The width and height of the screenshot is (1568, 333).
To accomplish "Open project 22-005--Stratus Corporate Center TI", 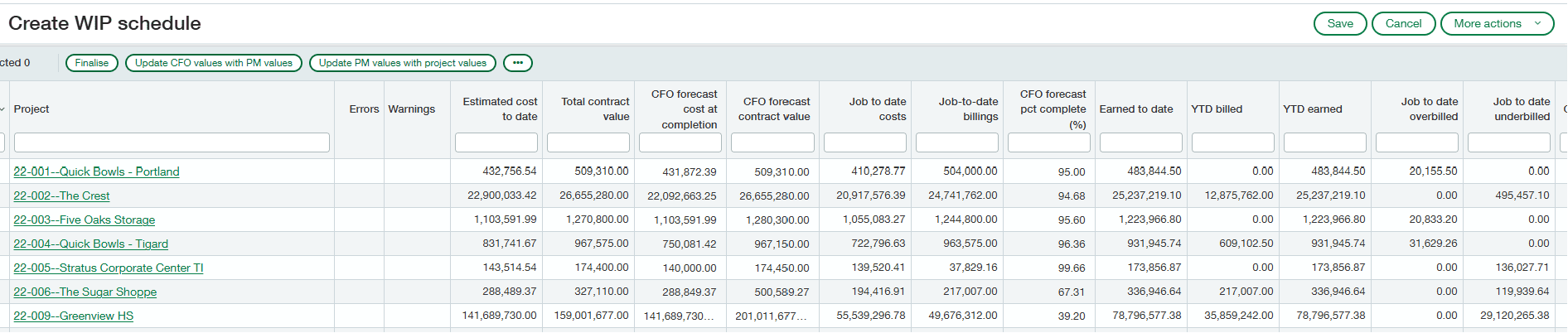I will coord(109,268).
